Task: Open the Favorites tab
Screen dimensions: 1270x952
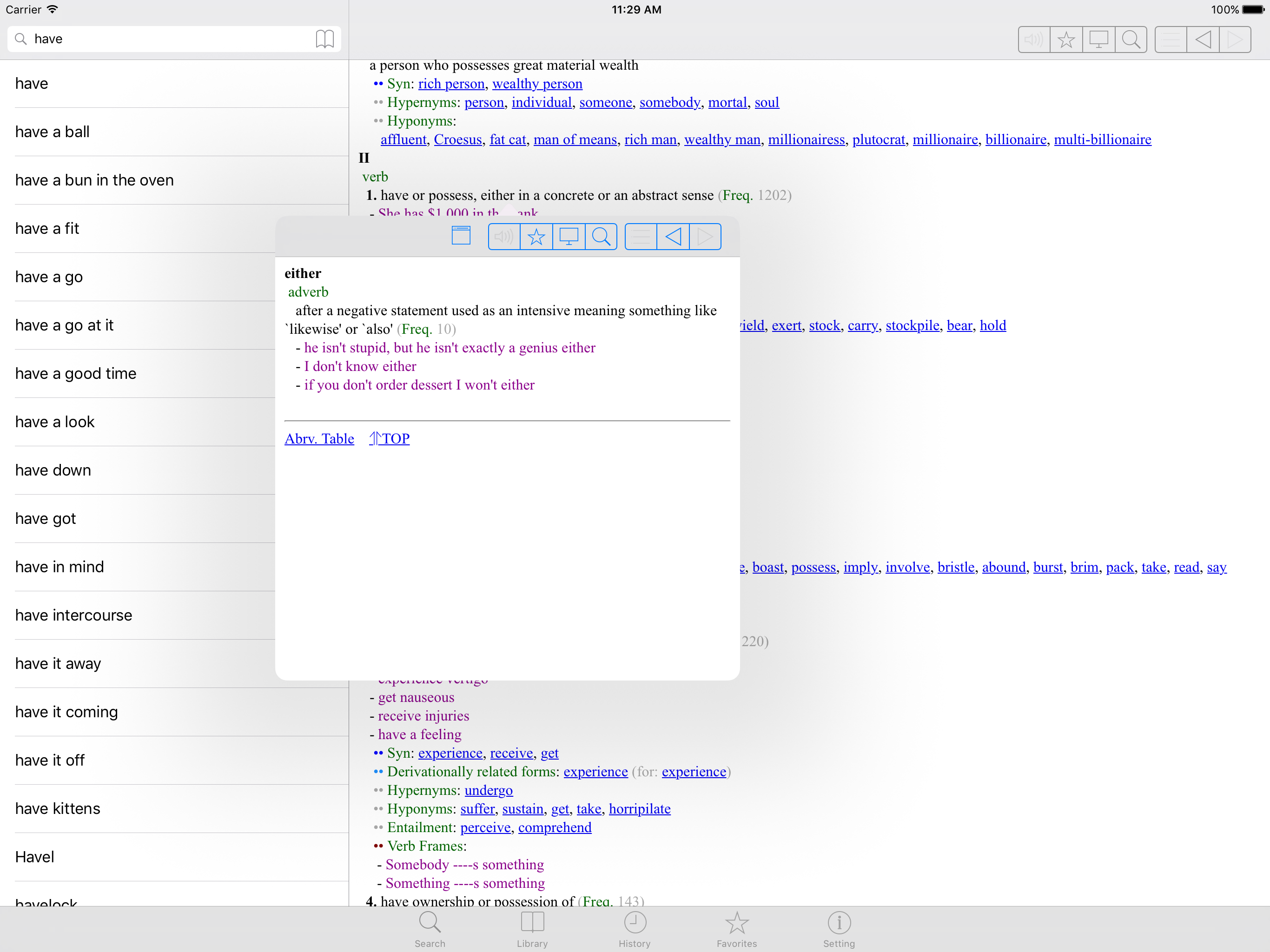Action: pos(736,928)
